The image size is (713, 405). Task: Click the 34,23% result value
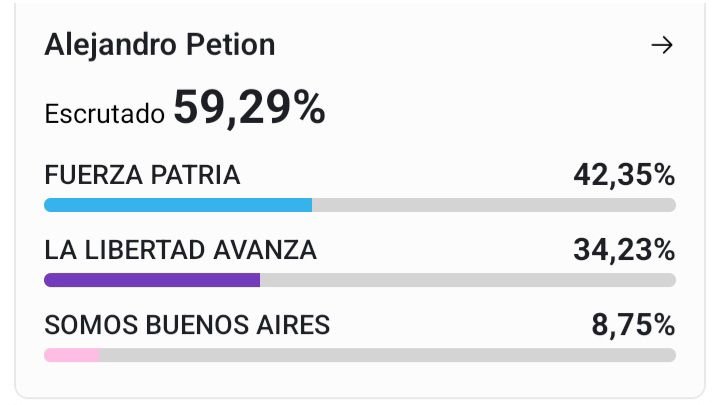click(624, 250)
